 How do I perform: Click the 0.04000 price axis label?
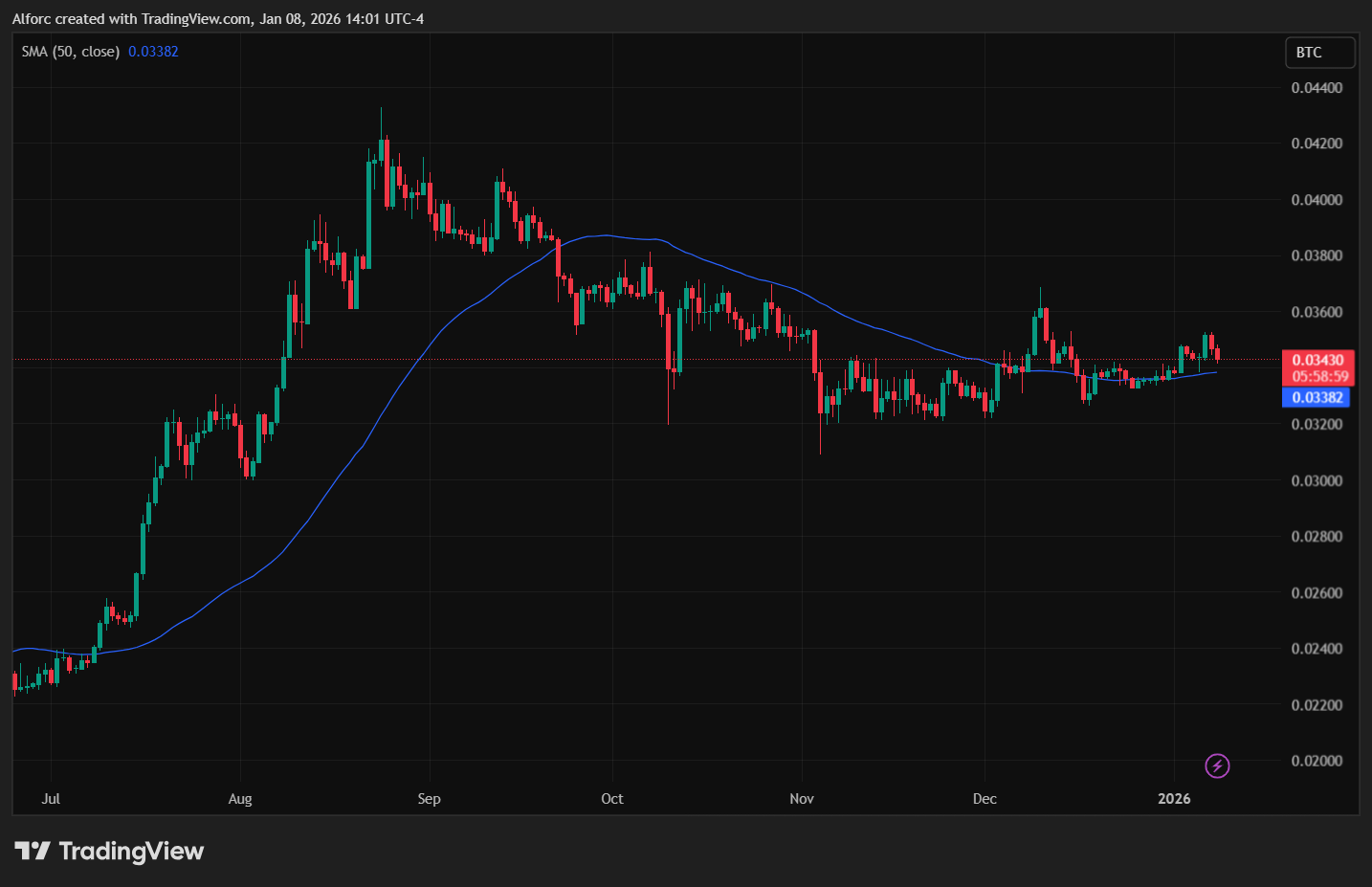pyautogui.click(x=1317, y=200)
